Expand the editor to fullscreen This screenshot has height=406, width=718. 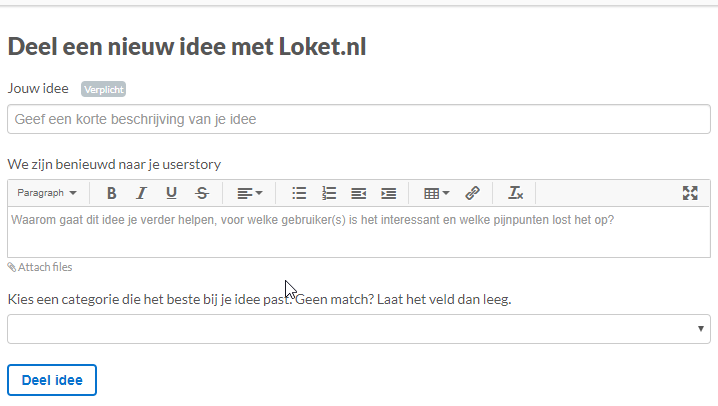690,193
